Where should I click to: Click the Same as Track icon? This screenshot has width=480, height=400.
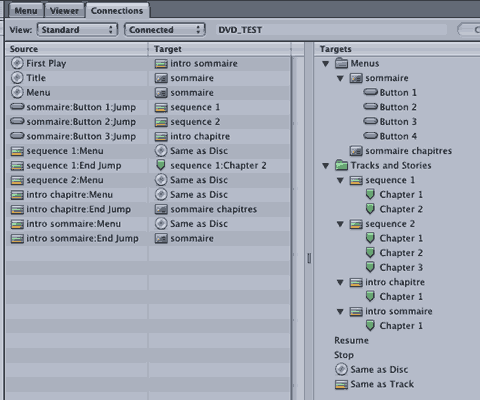[x=341, y=384]
